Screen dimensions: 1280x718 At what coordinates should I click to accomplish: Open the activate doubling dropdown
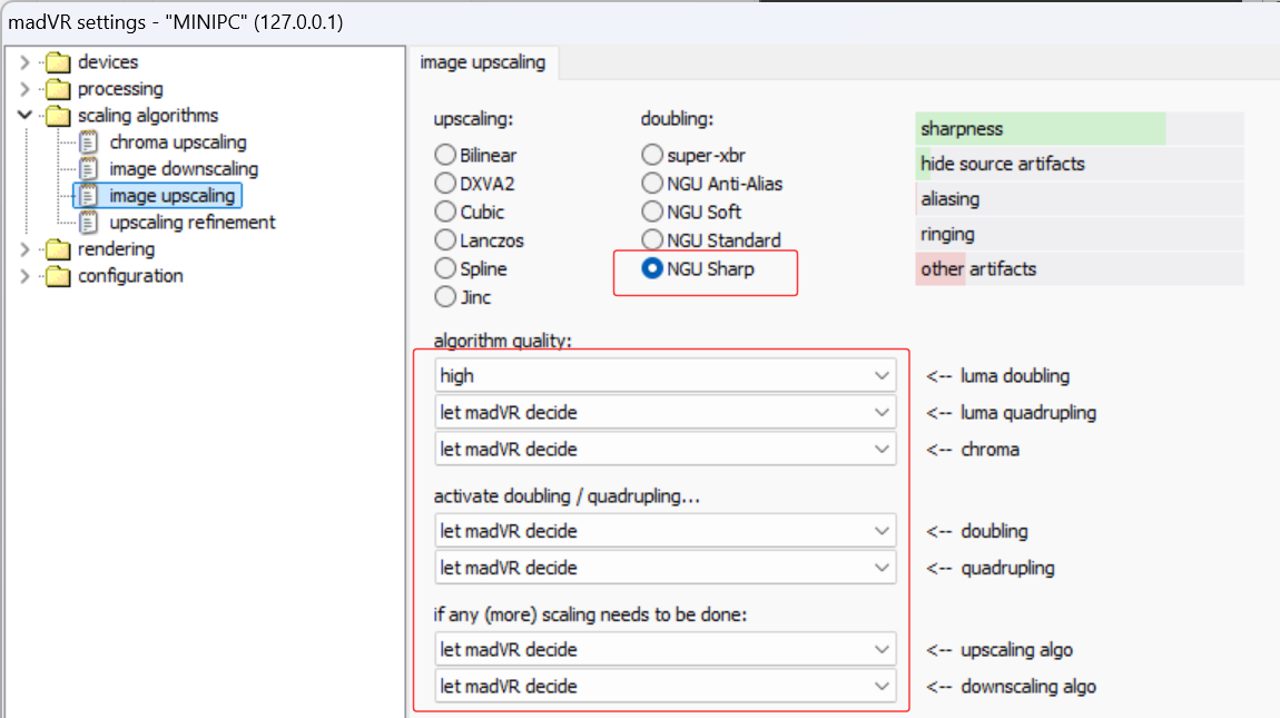666,530
